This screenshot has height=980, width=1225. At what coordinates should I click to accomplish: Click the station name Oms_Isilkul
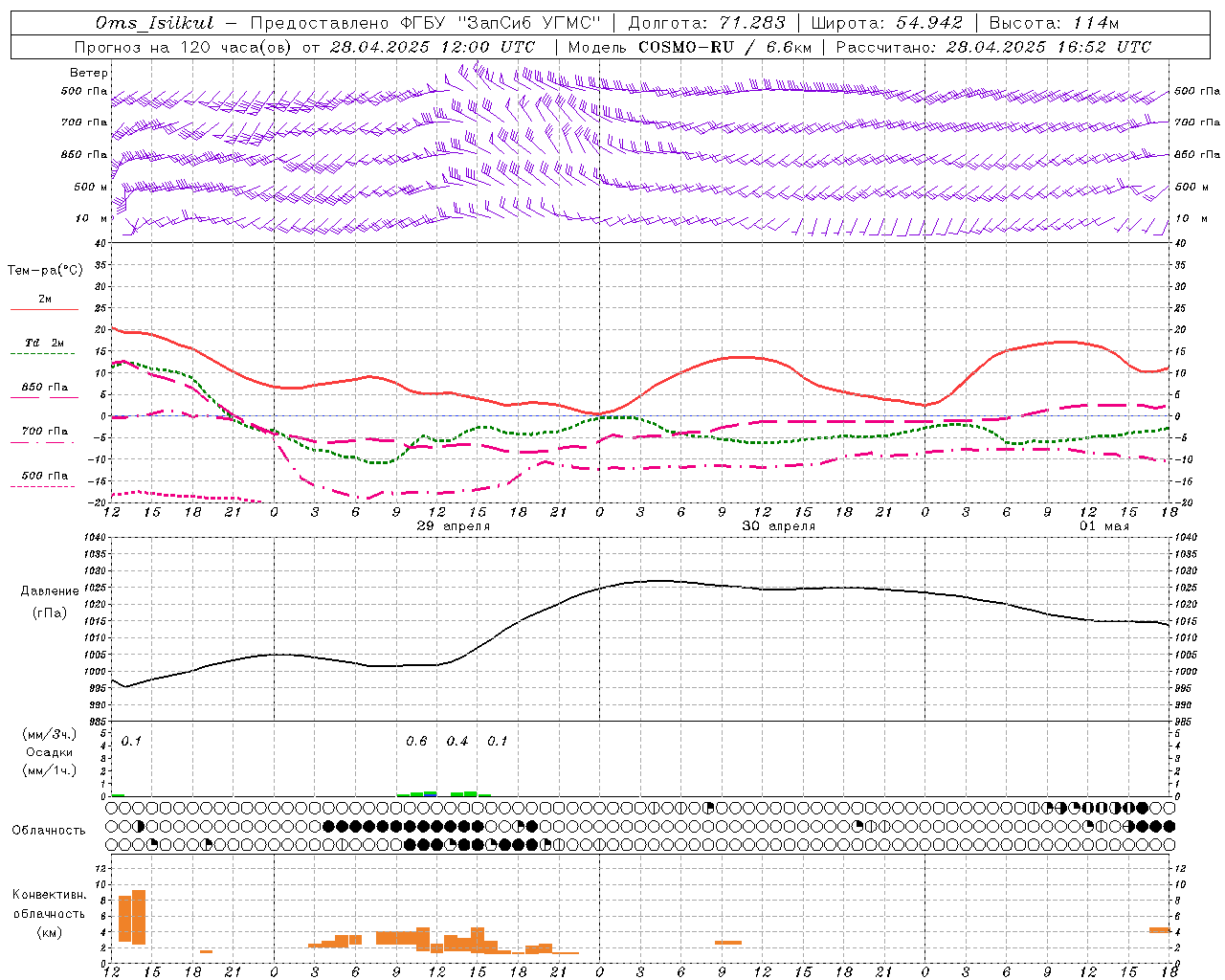pos(155,23)
